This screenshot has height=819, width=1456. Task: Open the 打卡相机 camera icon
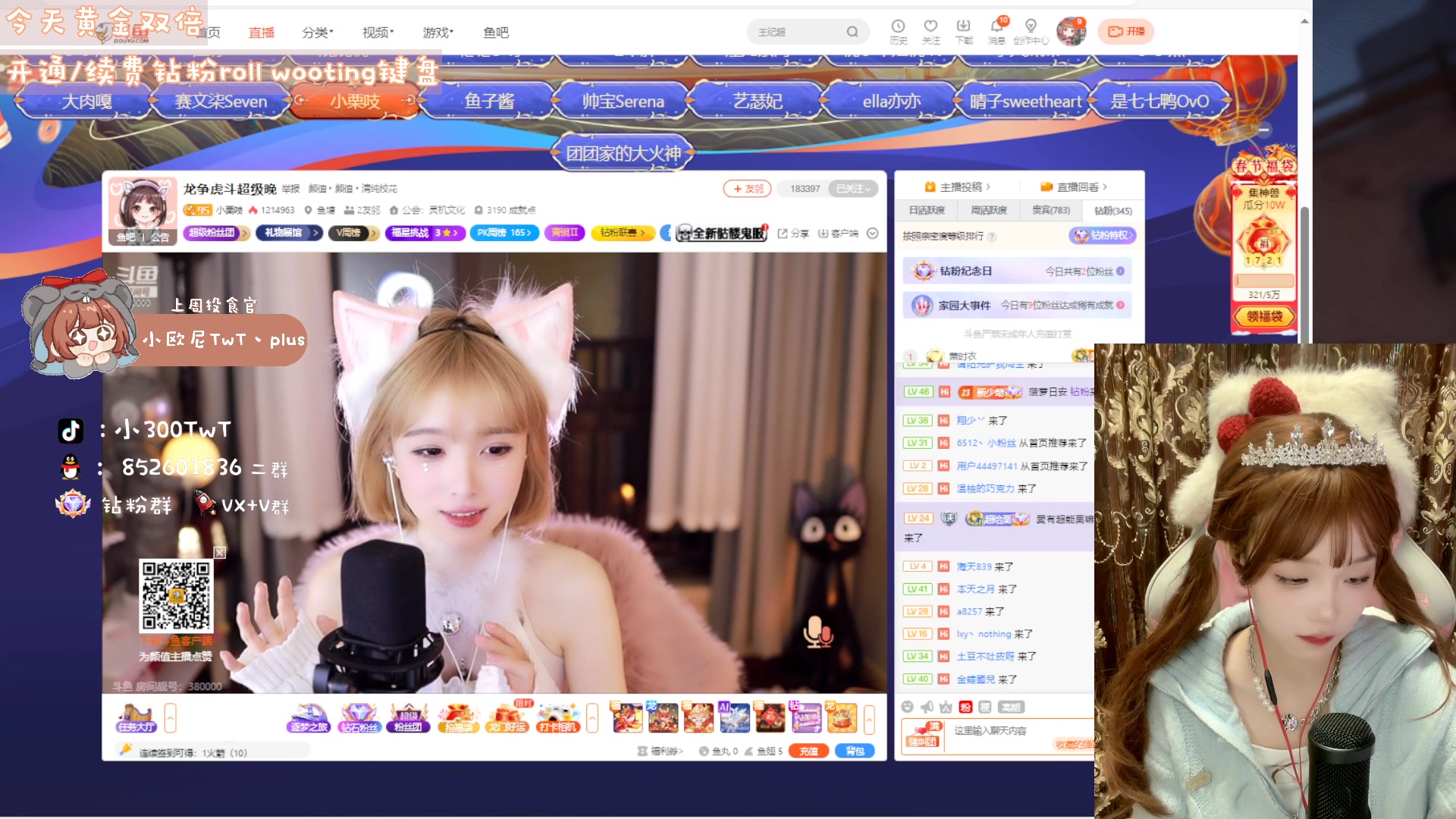(x=557, y=717)
